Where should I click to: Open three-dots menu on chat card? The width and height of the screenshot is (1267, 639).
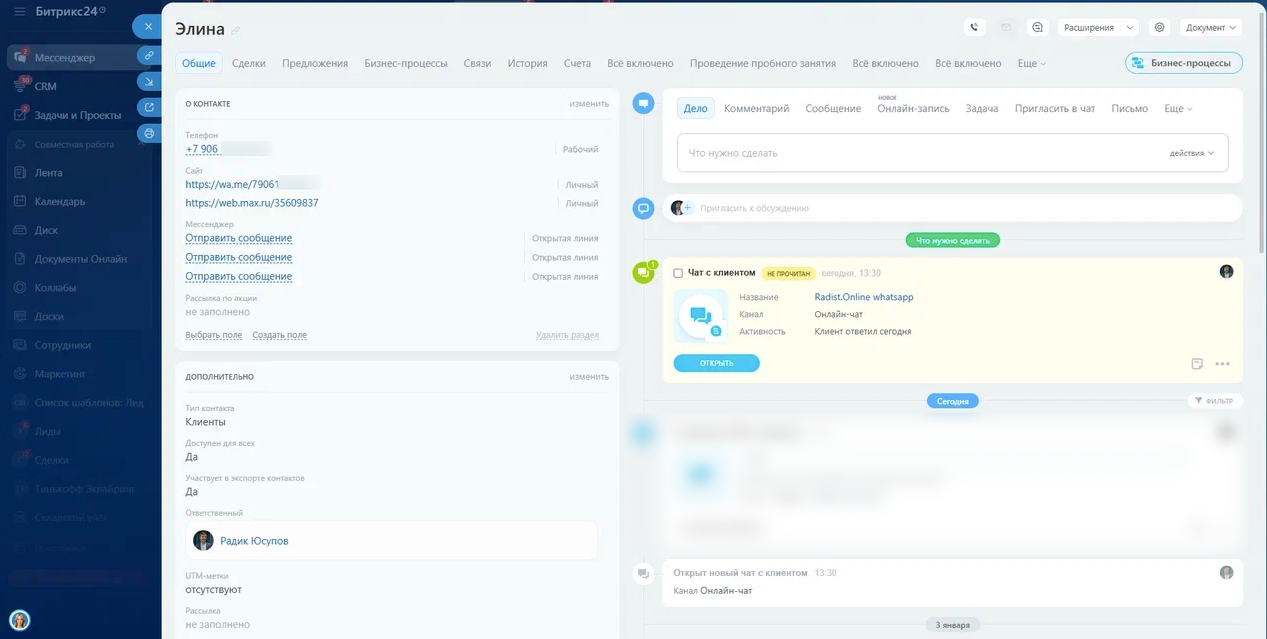point(1222,364)
